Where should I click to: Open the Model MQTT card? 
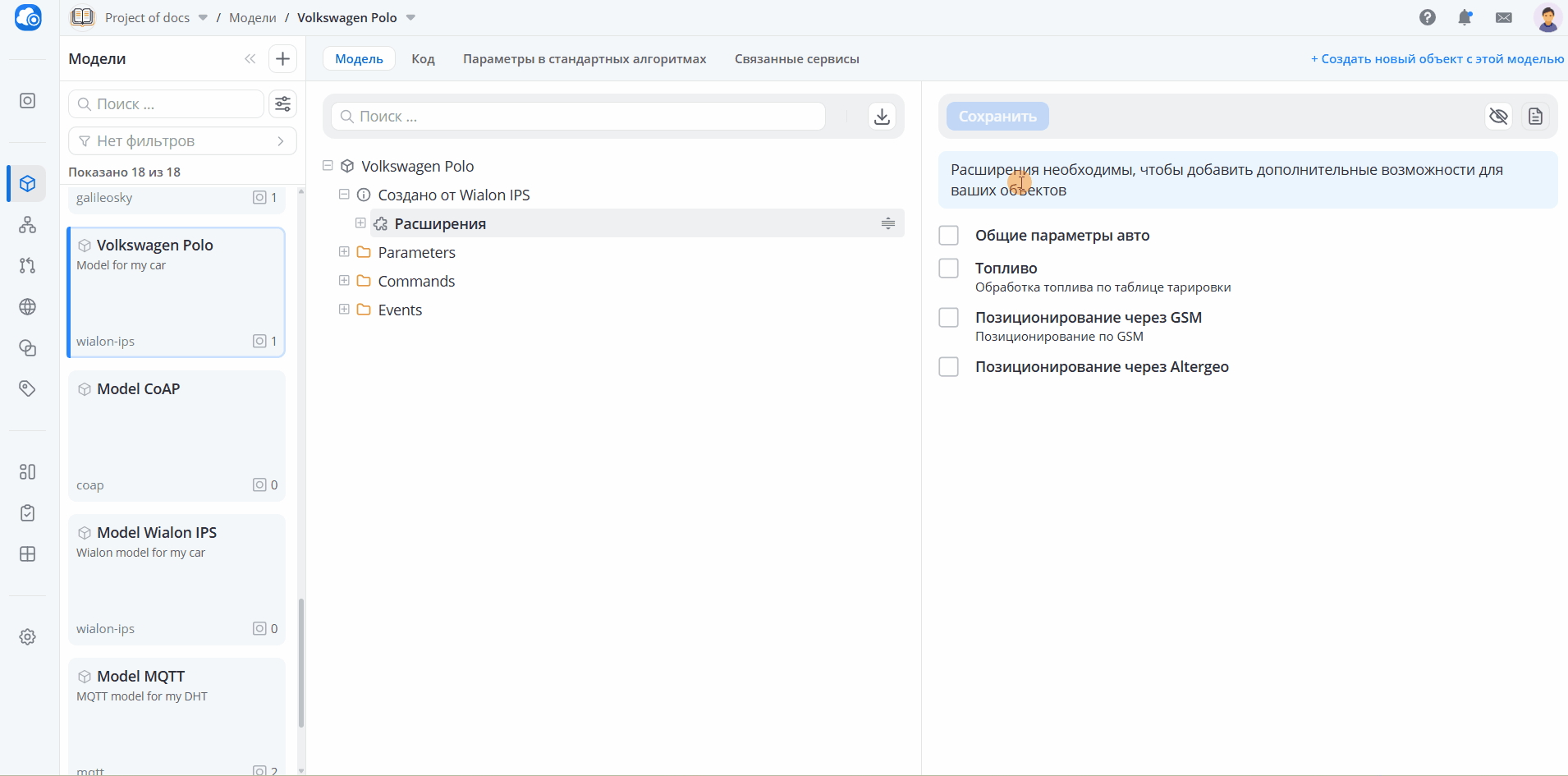click(177, 716)
